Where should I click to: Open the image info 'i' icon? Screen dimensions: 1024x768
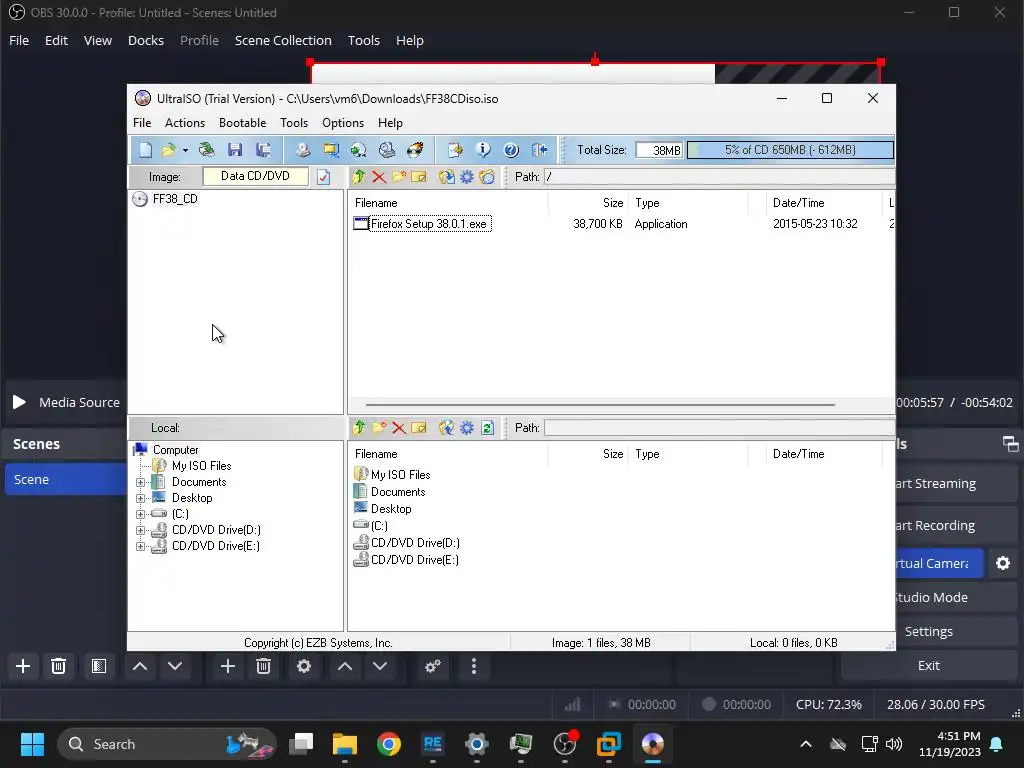483,150
